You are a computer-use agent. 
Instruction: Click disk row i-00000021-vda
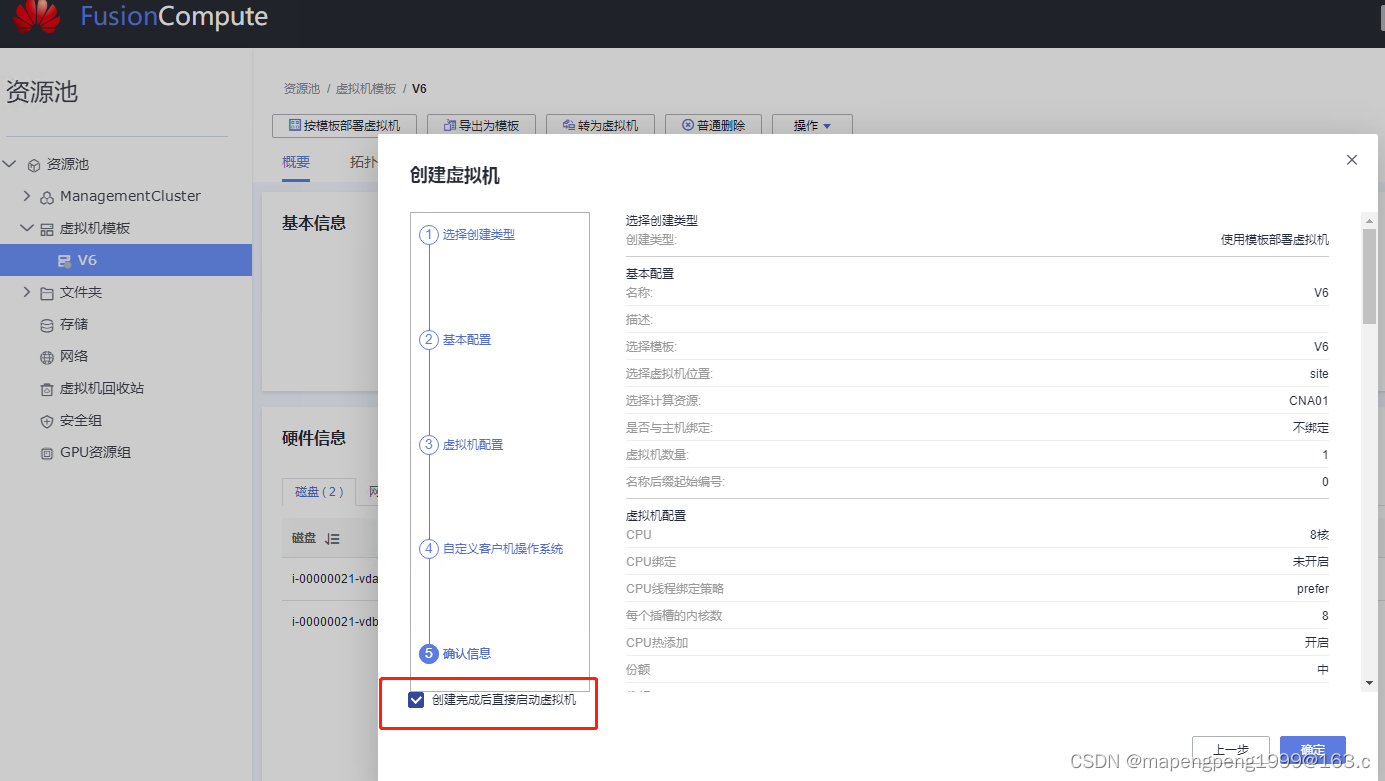335,579
